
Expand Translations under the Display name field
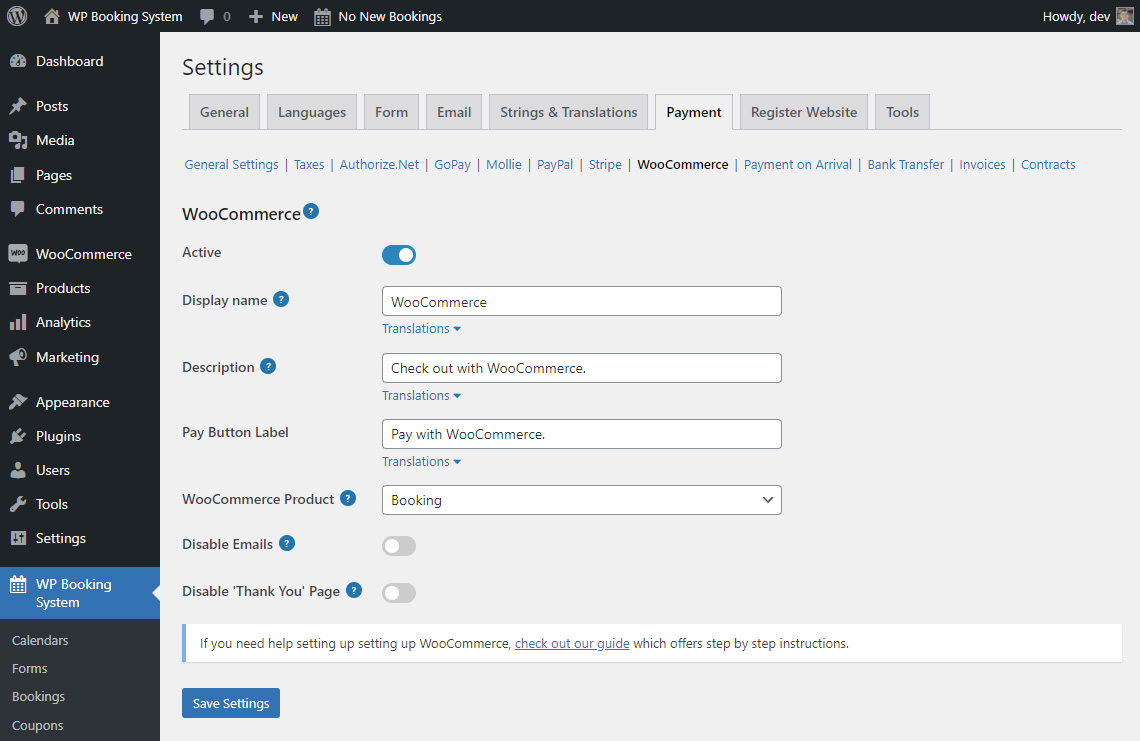tap(422, 329)
